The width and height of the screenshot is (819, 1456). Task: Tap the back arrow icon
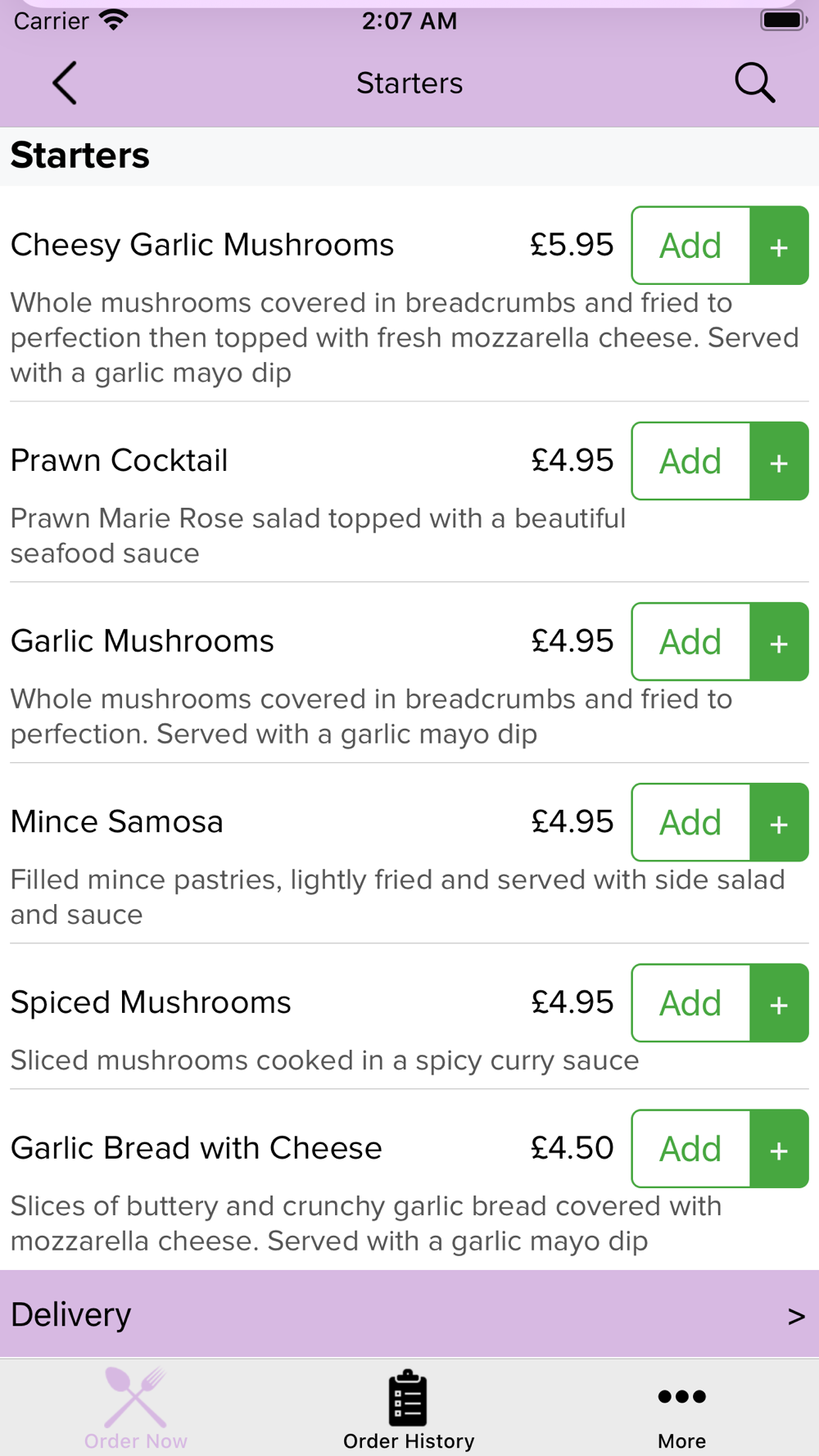point(65,83)
